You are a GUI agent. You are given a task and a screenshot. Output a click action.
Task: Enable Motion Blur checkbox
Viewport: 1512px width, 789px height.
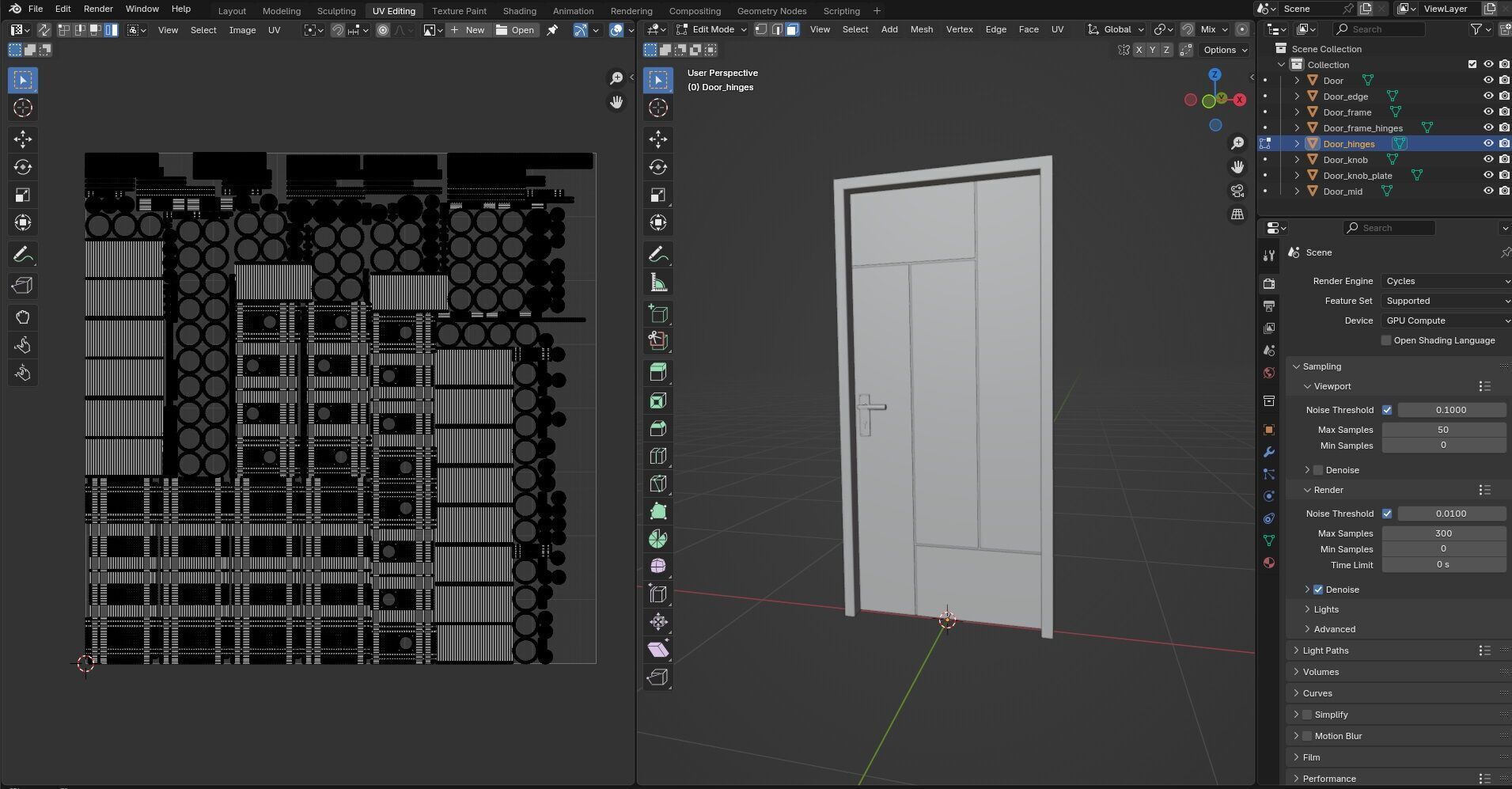[1307, 736]
